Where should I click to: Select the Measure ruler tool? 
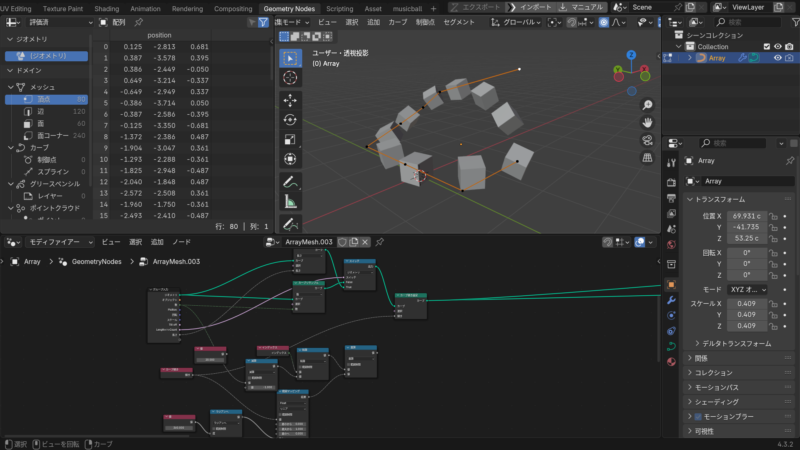pos(290,202)
